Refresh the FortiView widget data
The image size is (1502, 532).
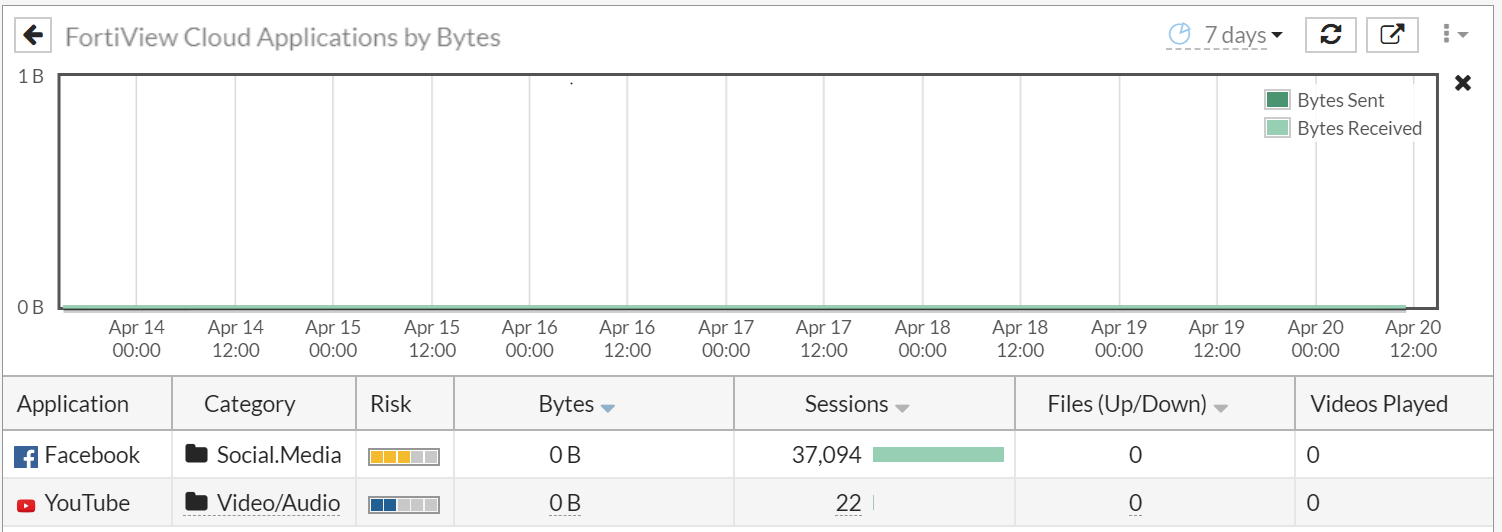click(x=1330, y=35)
